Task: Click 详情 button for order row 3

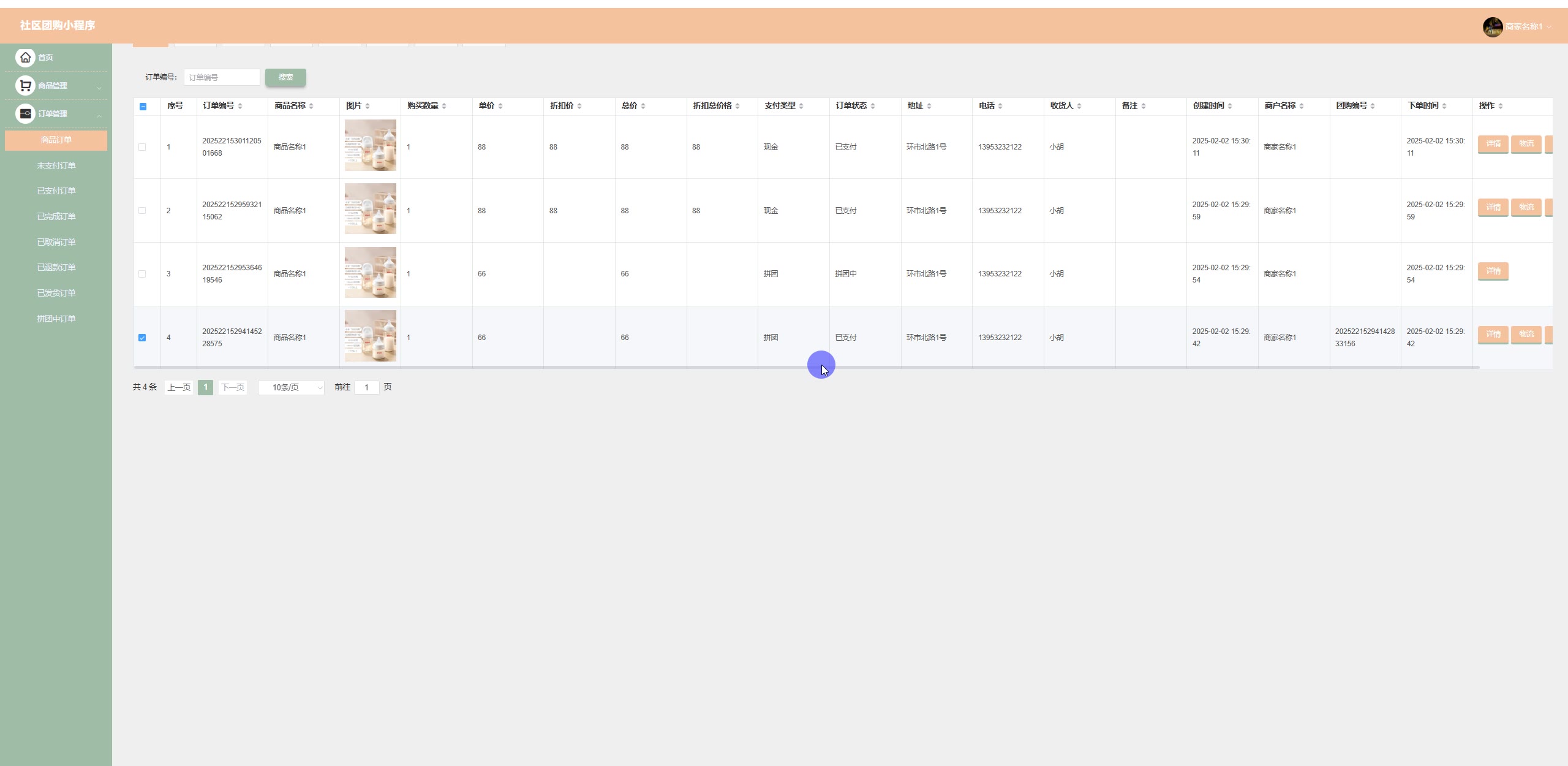Action: pyautogui.click(x=1493, y=271)
